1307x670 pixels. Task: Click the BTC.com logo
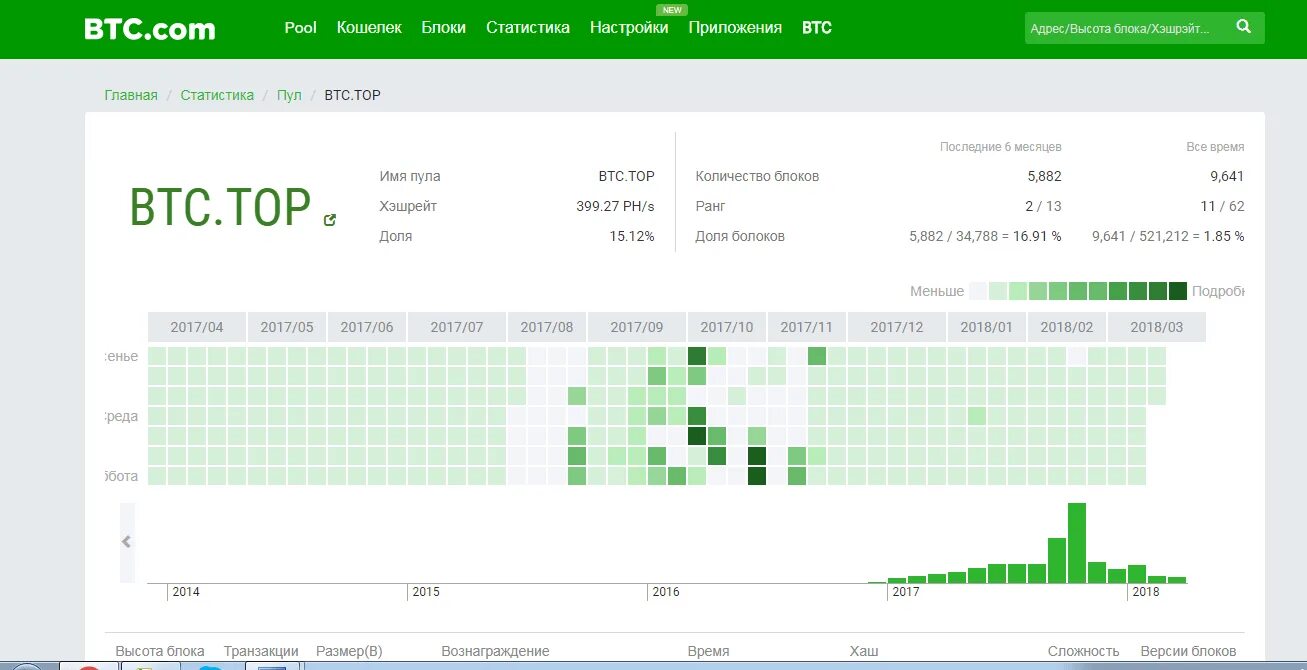point(150,28)
